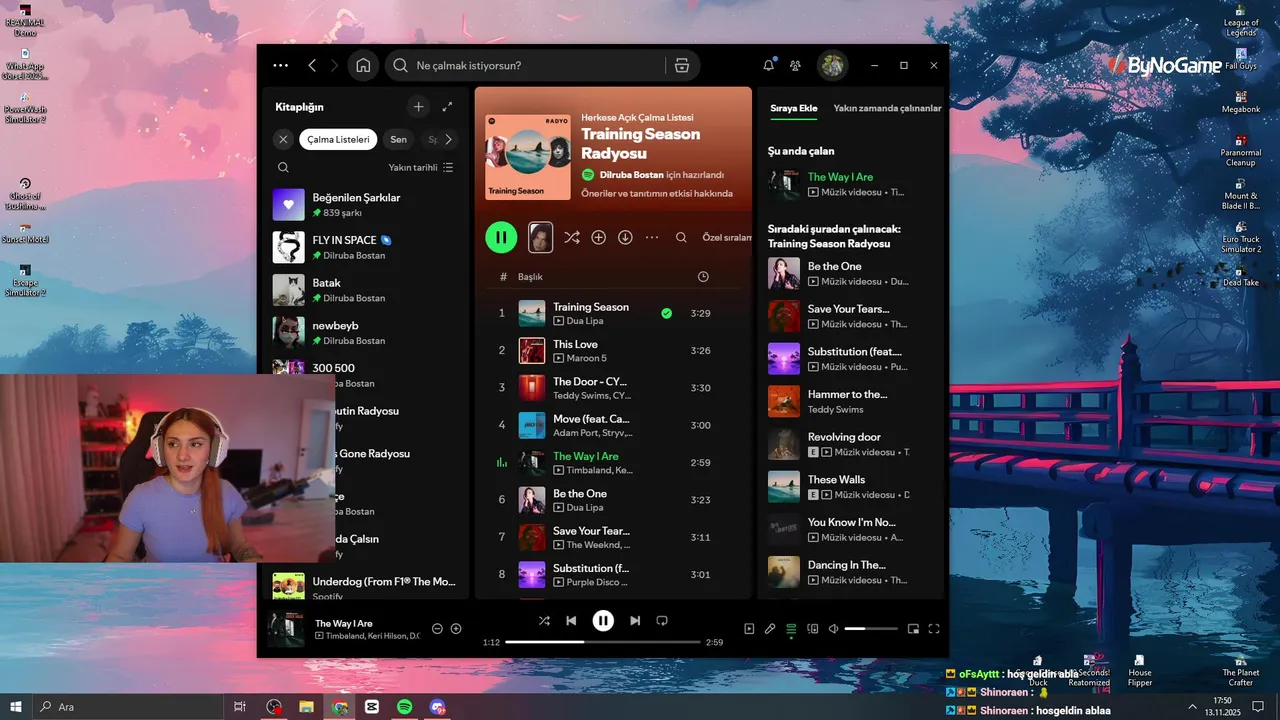Open the Beğenilen Şarkılar playlist
The width and height of the screenshot is (1280, 720).
365,204
